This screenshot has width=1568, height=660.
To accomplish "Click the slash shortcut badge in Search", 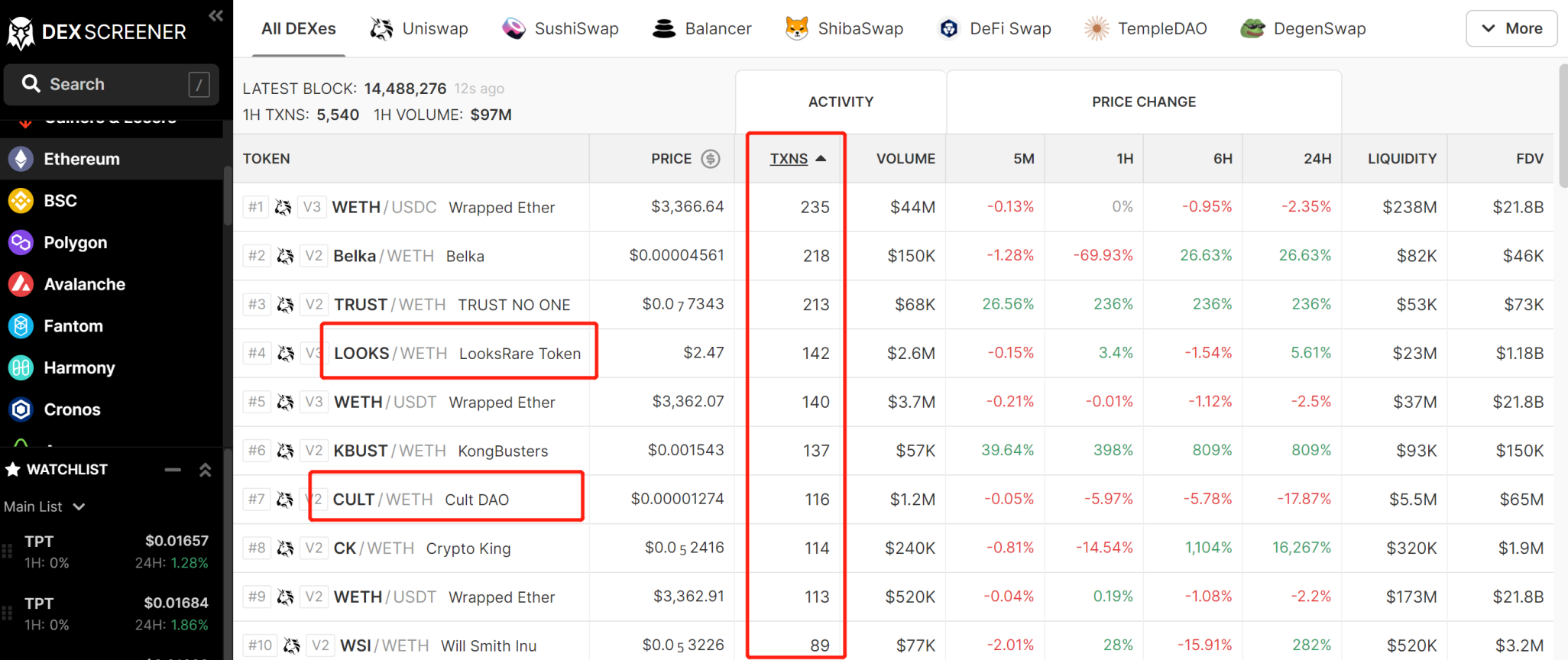I will pos(199,84).
